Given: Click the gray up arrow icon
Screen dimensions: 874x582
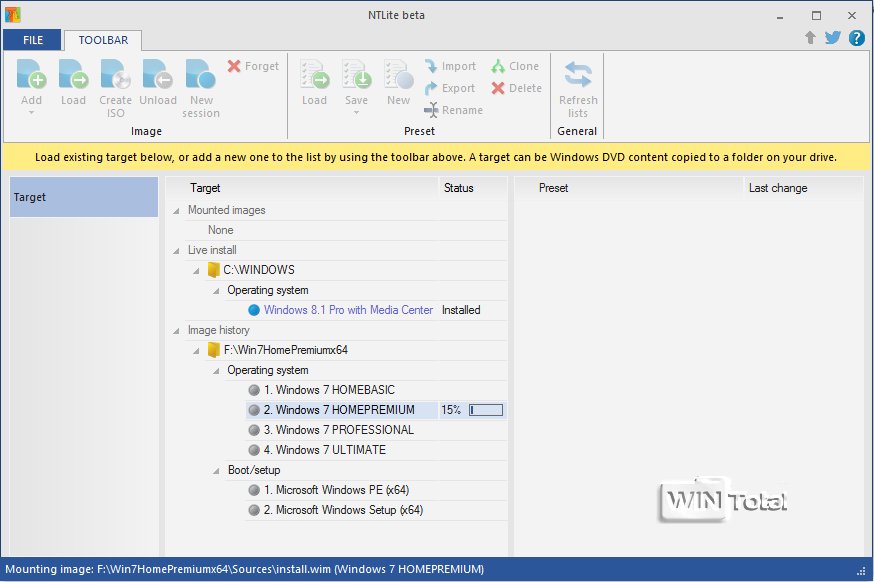Looking at the screenshot, I should tap(810, 37).
